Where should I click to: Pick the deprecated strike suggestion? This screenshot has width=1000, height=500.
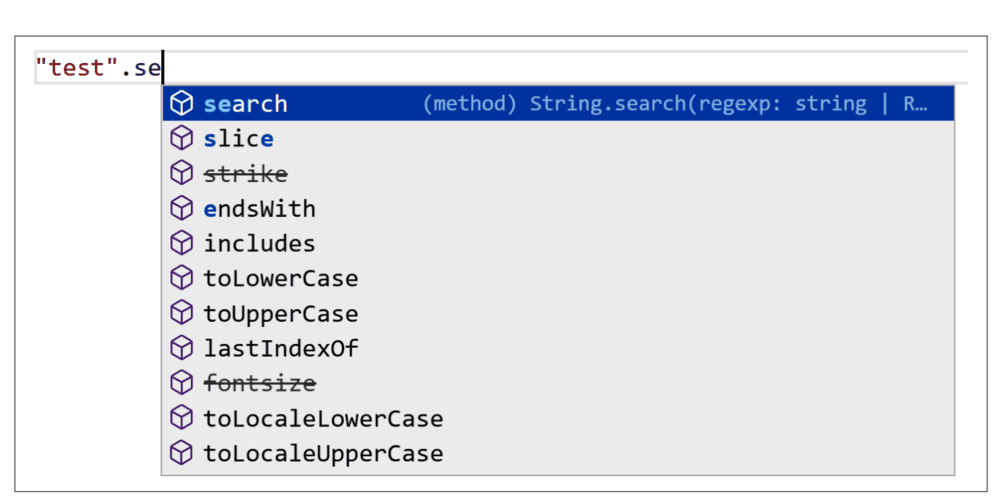coord(558,173)
